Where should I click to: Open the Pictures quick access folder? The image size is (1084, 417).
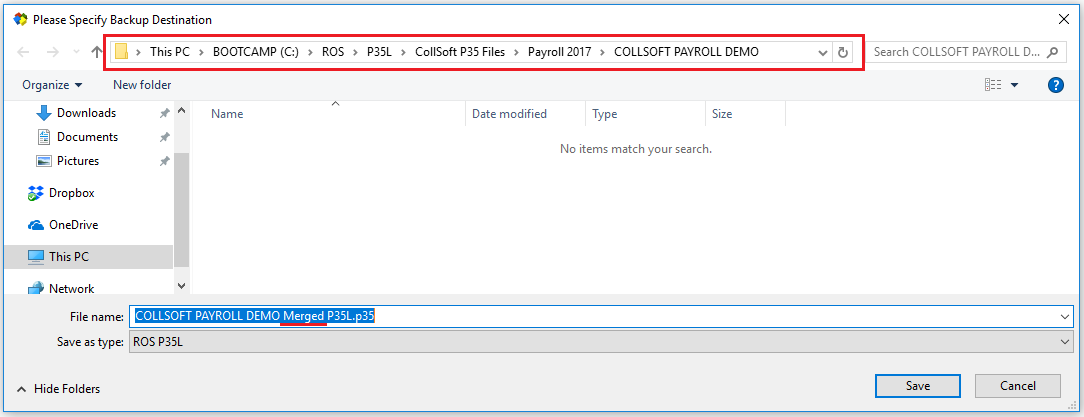tap(78, 161)
